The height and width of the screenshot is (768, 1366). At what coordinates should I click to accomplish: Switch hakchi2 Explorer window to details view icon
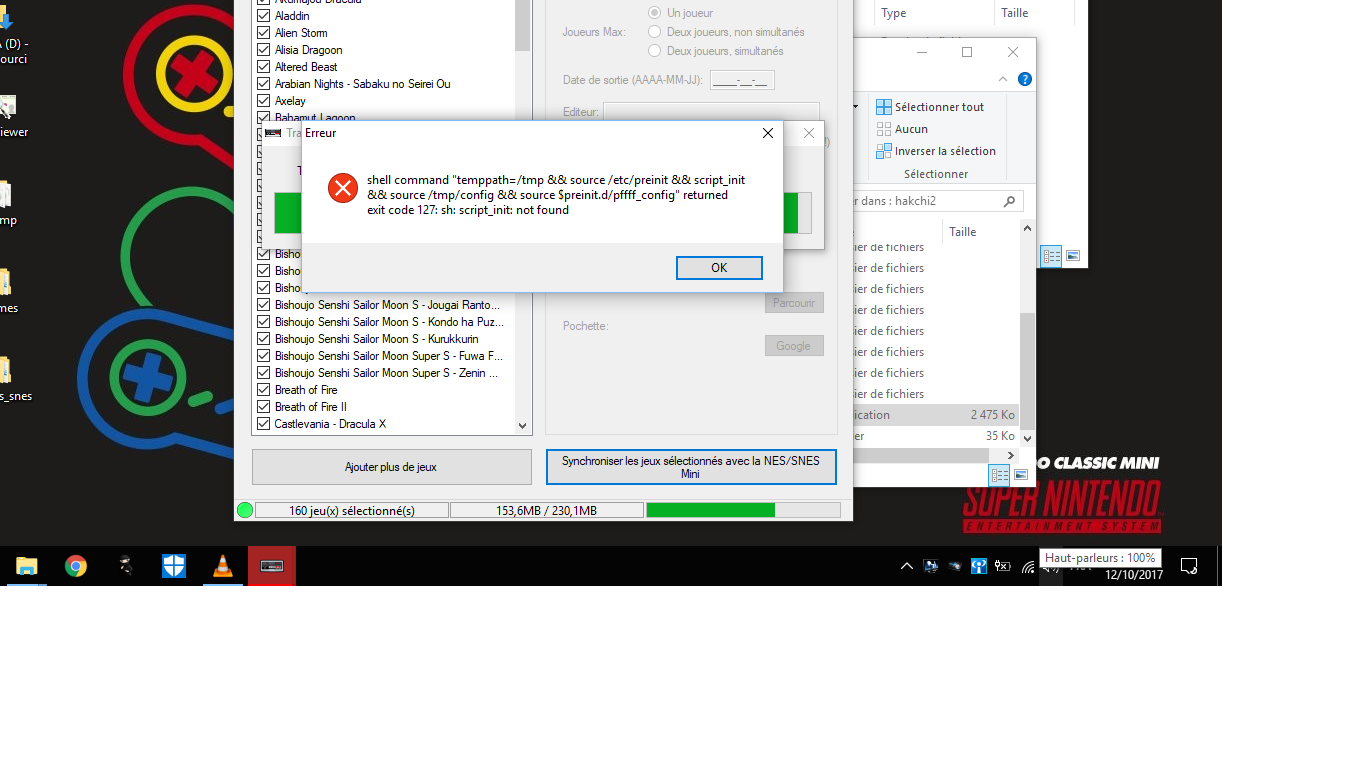[999, 475]
